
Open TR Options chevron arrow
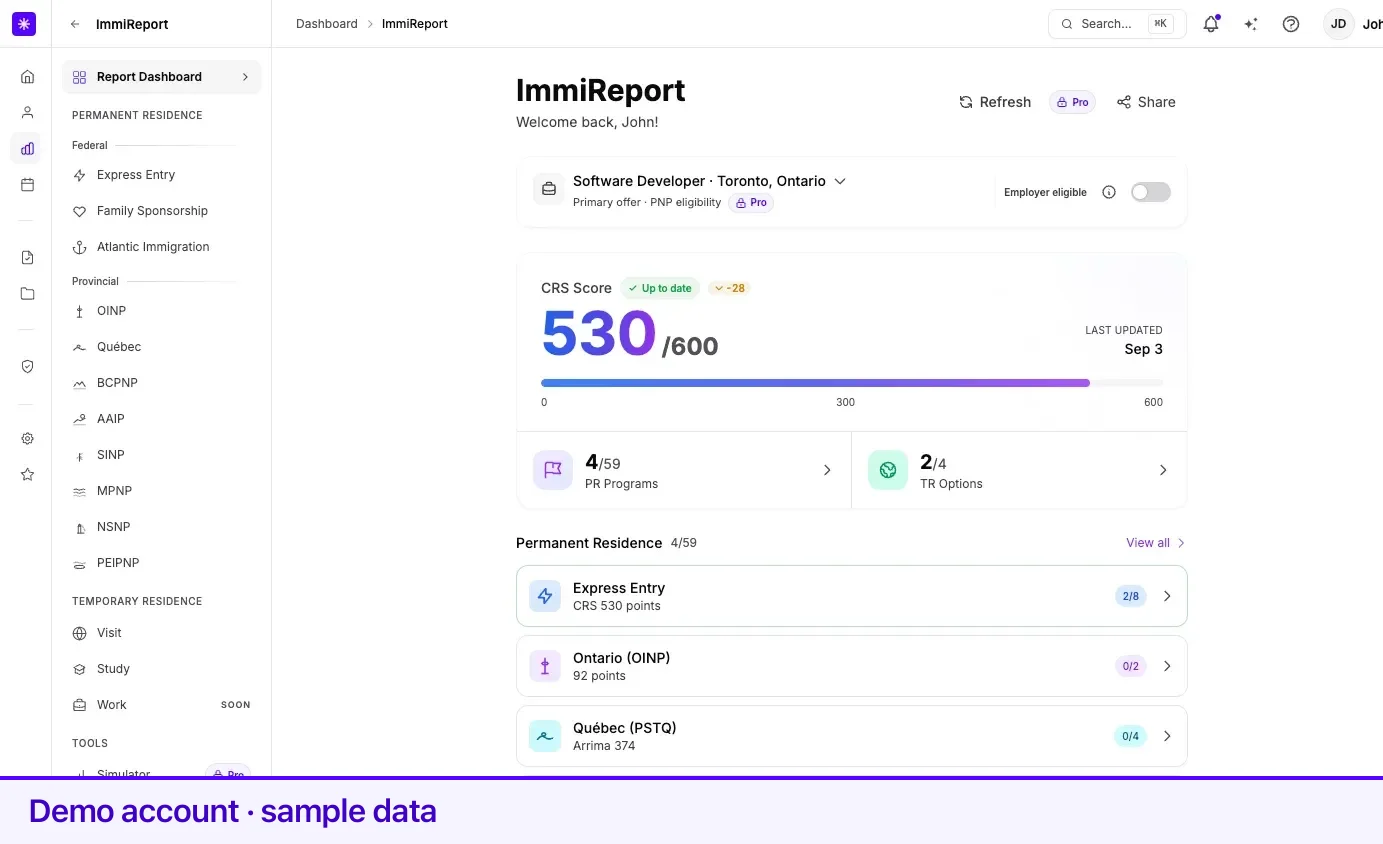coord(1163,470)
